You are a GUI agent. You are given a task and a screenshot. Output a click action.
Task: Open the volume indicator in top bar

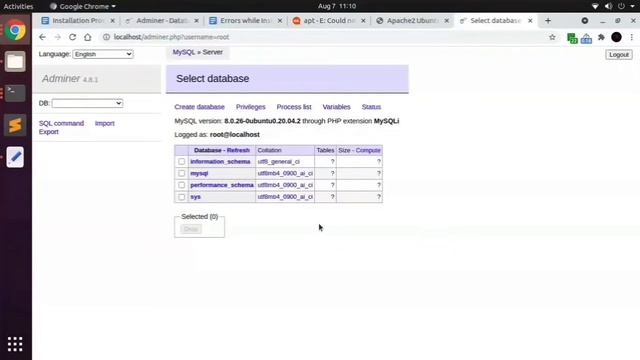click(x=608, y=6)
